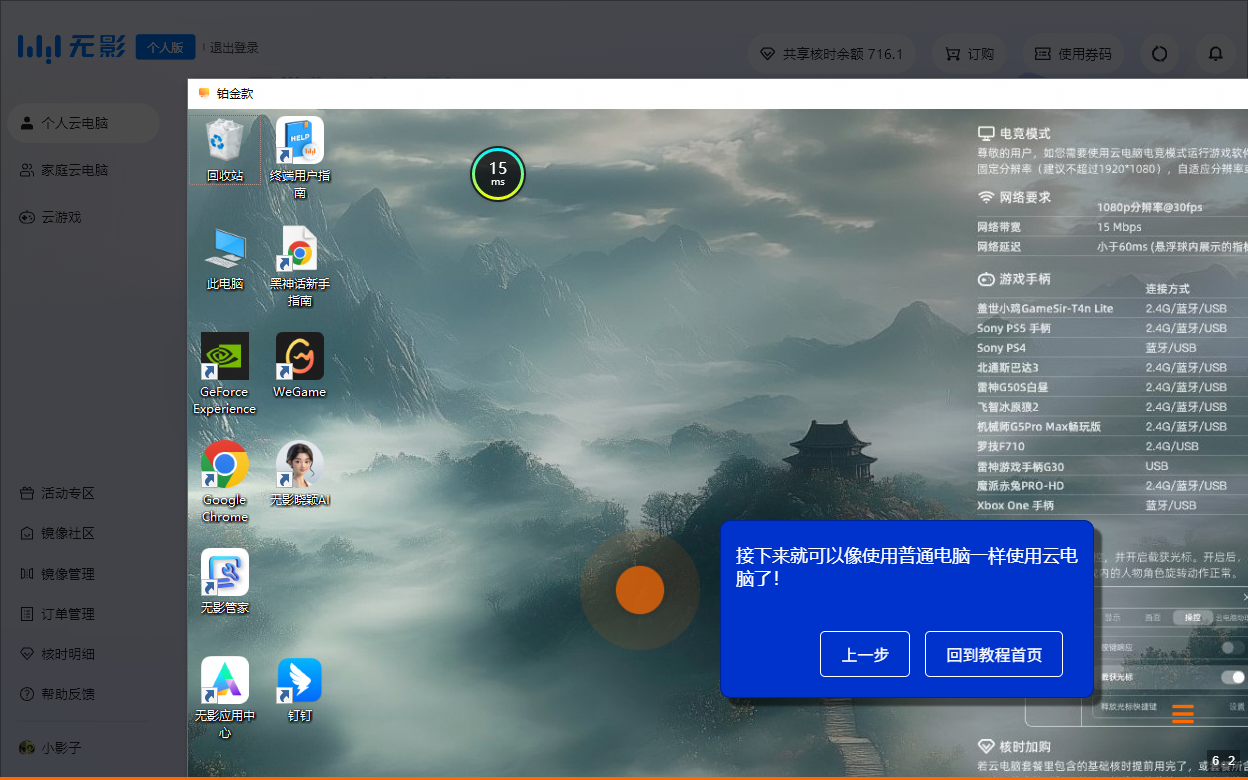Image resolution: width=1248 pixels, height=780 pixels.
Task: Click 回到教程首页 to return to tutorial home
Action: coord(993,654)
